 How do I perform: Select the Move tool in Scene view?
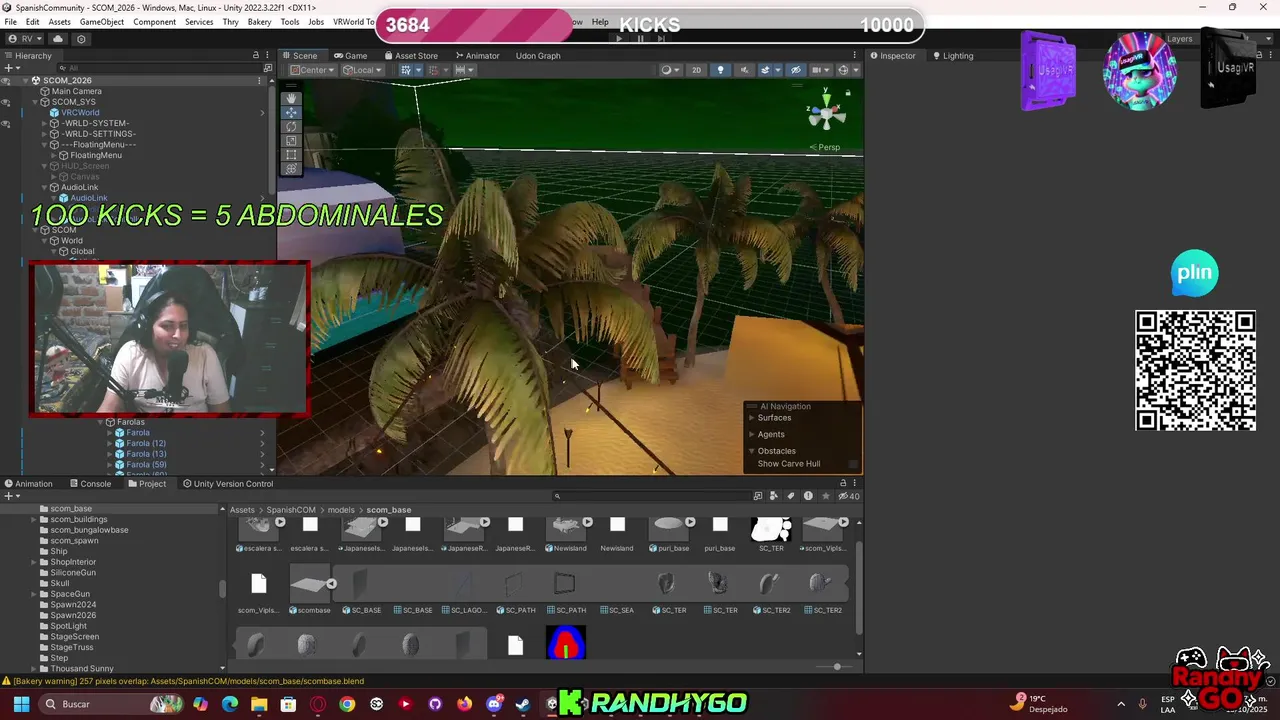click(x=291, y=113)
